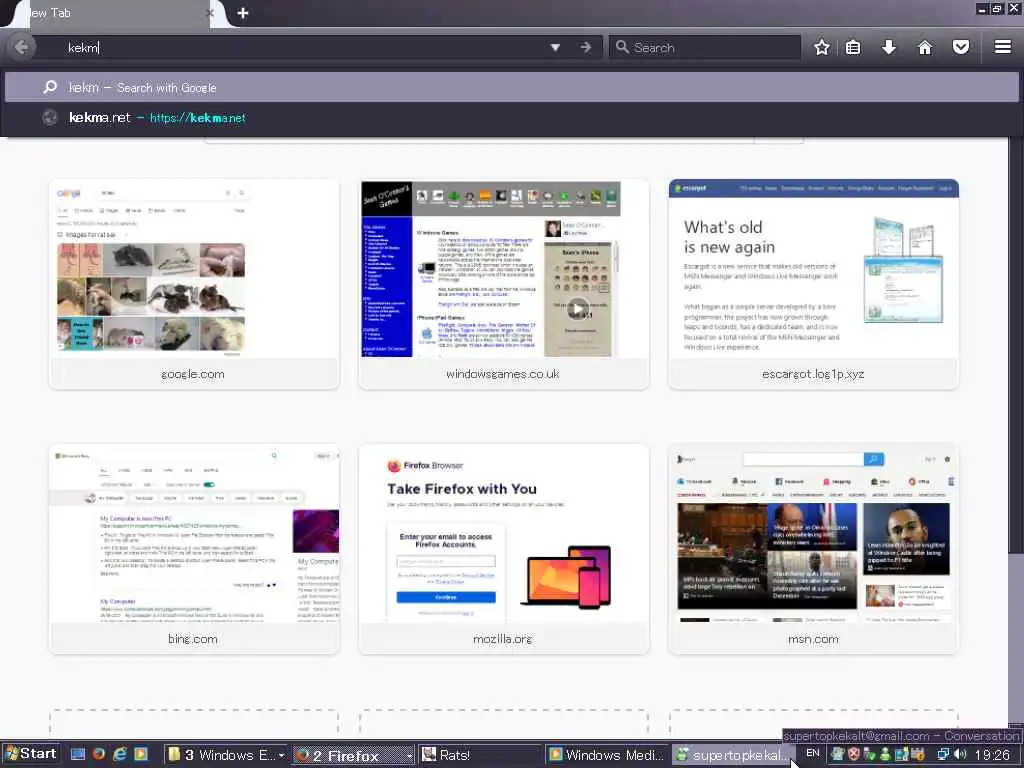This screenshot has height=768, width=1024.
Task: Click the taskbar clock showing 19:26
Action: (x=992, y=755)
